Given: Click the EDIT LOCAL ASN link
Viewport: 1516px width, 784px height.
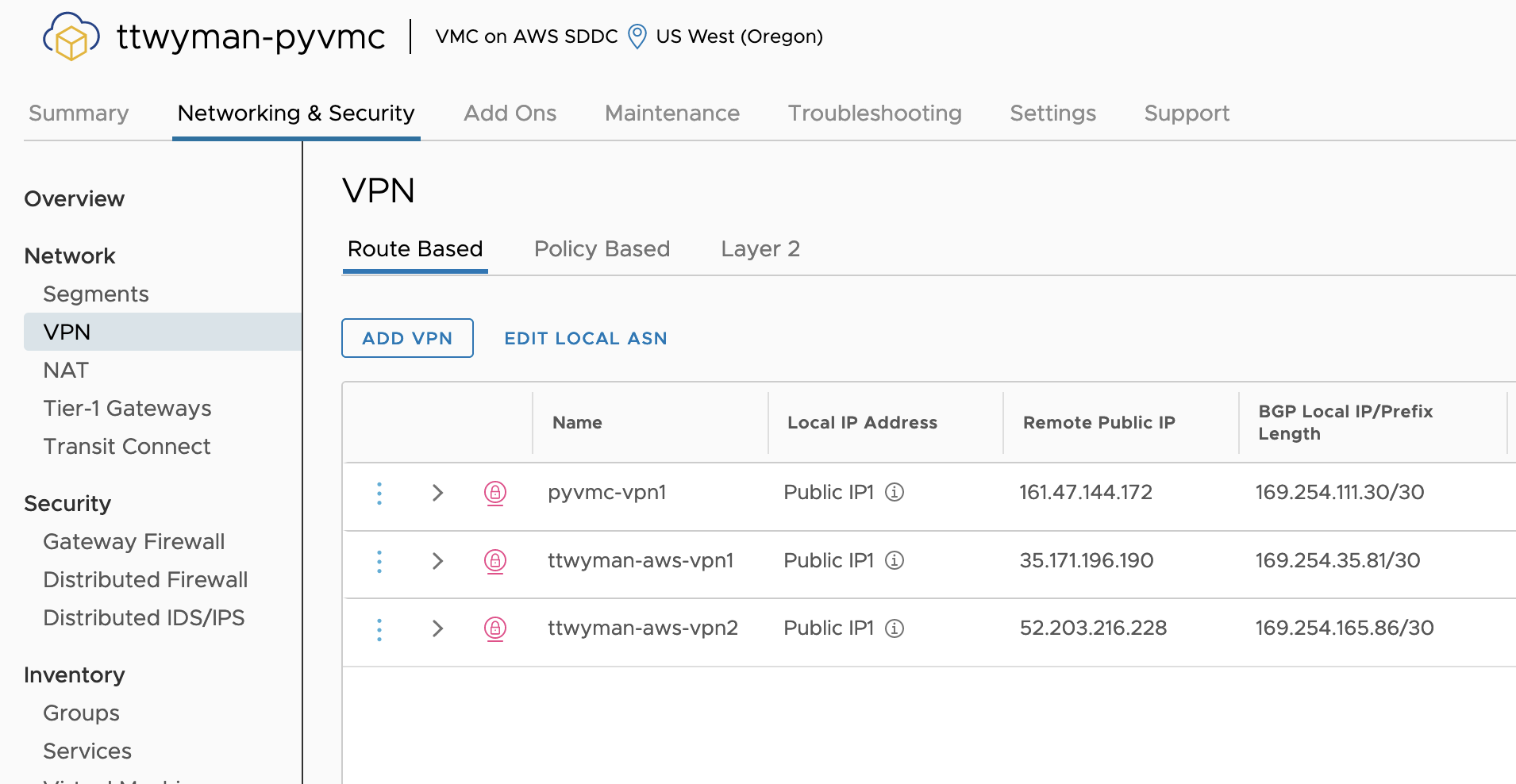Looking at the screenshot, I should click(586, 338).
